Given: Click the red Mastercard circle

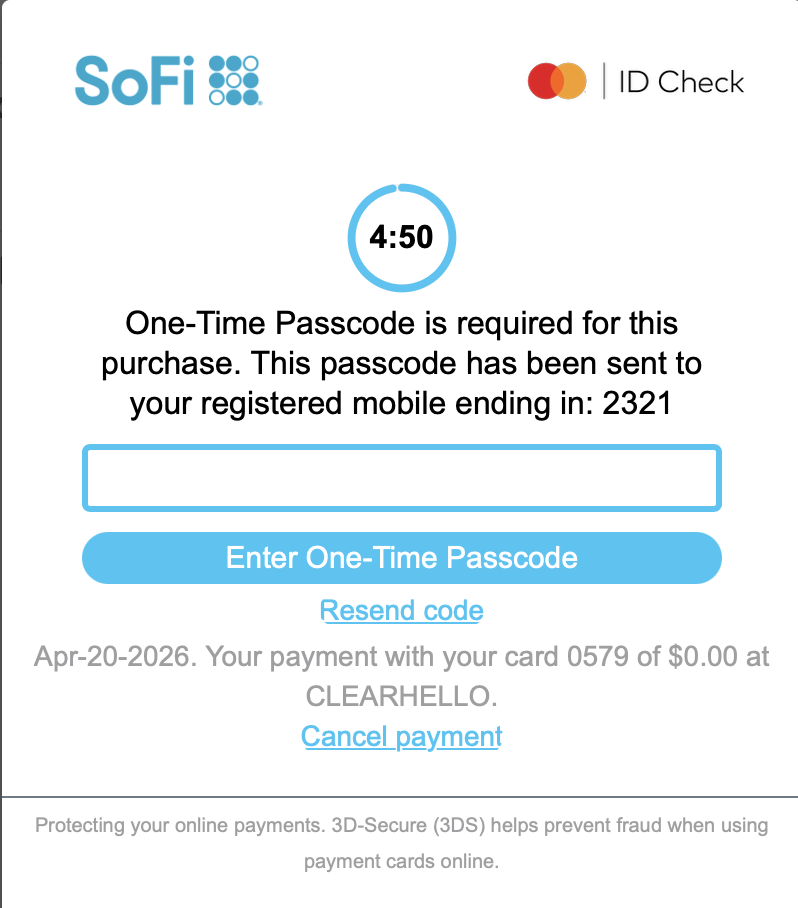Looking at the screenshot, I should pyautogui.click(x=543, y=81).
